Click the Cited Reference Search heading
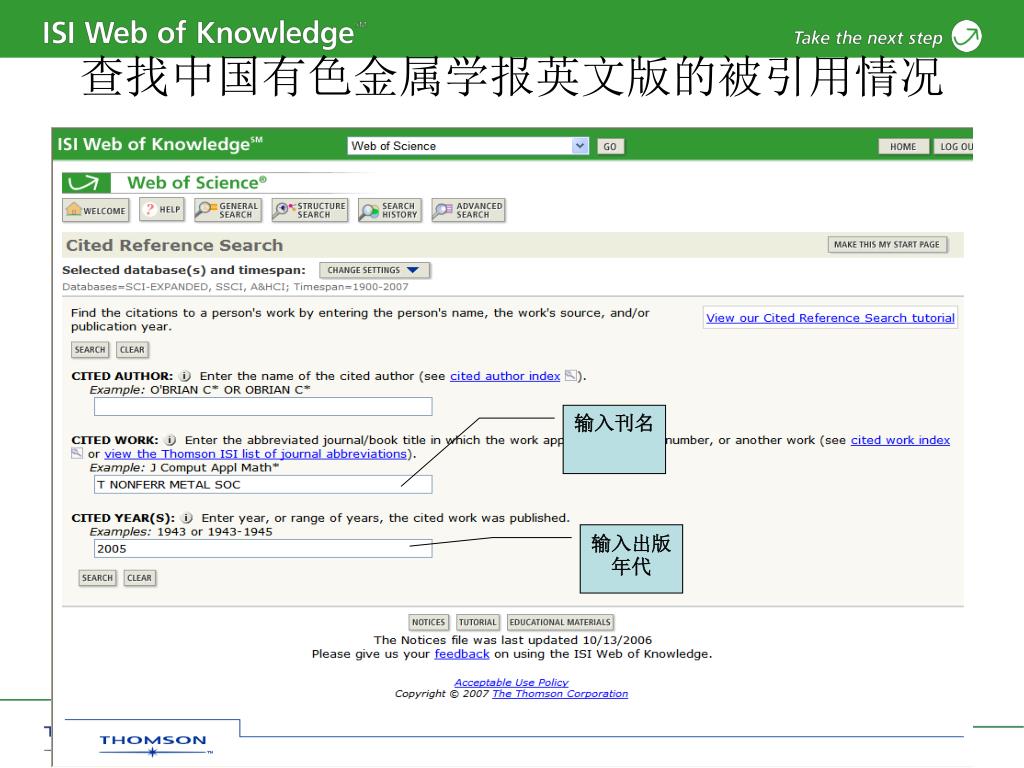This screenshot has width=1024, height=768. tap(174, 246)
